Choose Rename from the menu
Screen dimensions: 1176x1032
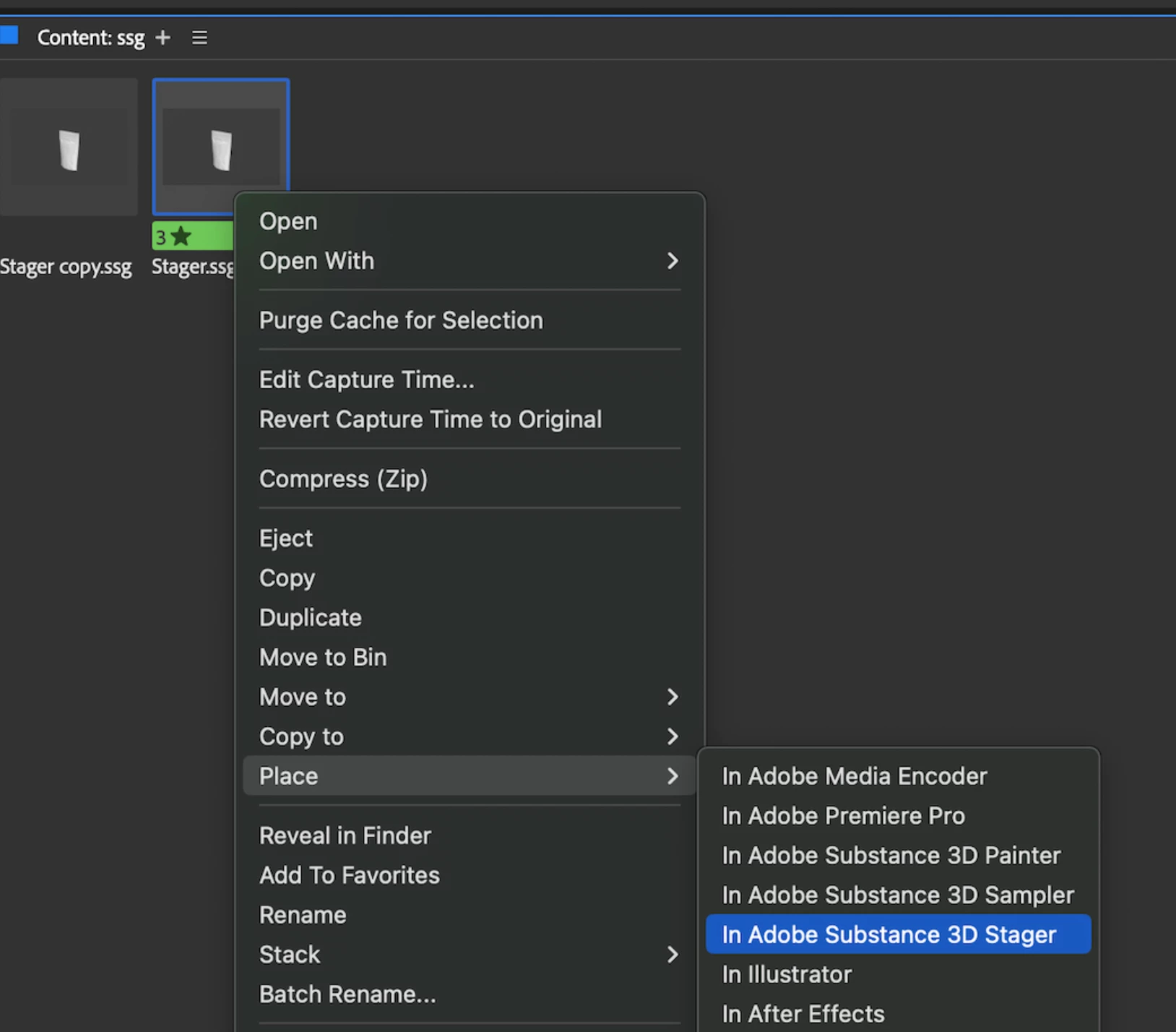tap(470, 915)
